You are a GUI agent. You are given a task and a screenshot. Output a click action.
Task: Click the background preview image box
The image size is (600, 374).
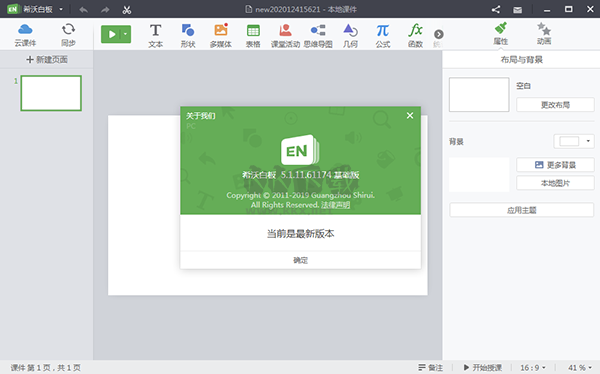click(x=479, y=175)
